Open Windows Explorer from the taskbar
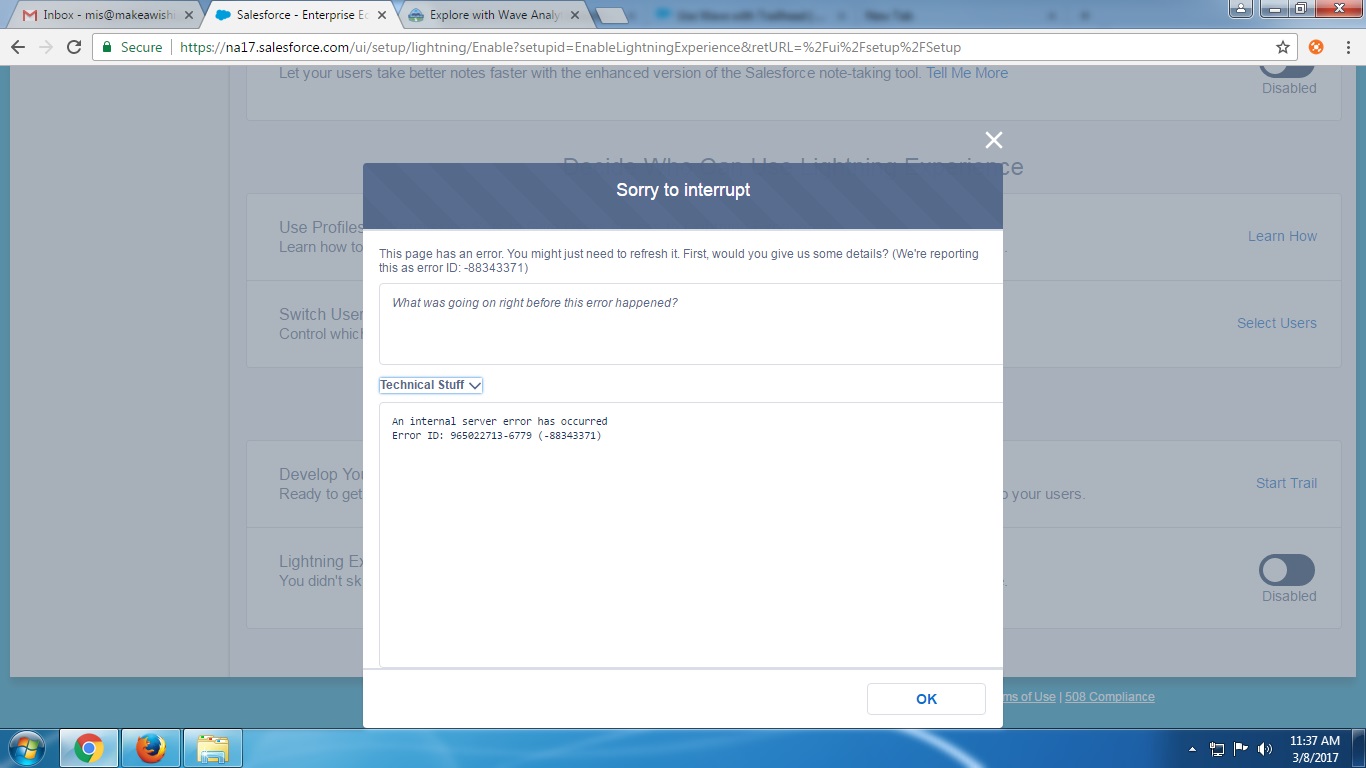Screen dimensions: 1366x768 click(x=213, y=748)
